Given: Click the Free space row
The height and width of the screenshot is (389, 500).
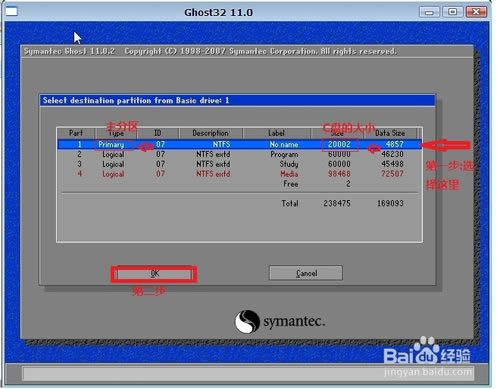Looking at the screenshot, I should click(239, 184).
